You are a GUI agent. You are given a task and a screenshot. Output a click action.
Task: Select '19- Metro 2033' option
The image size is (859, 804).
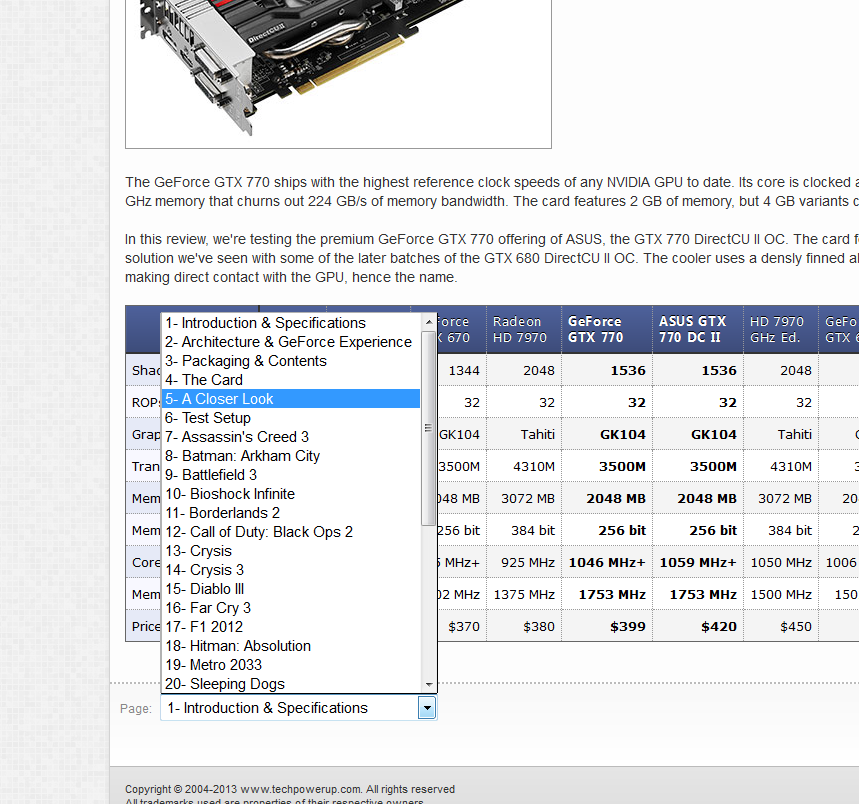point(291,665)
